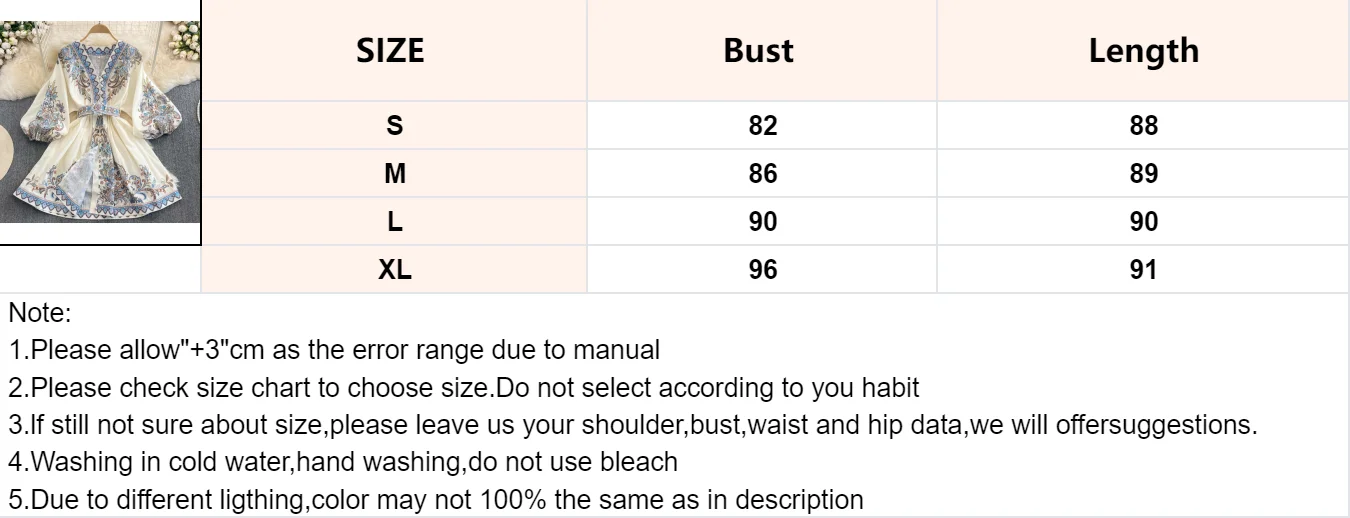Click bust value 82 for size S
Viewport: 1350px width, 518px height.
pyautogui.click(x=762, y=126)
